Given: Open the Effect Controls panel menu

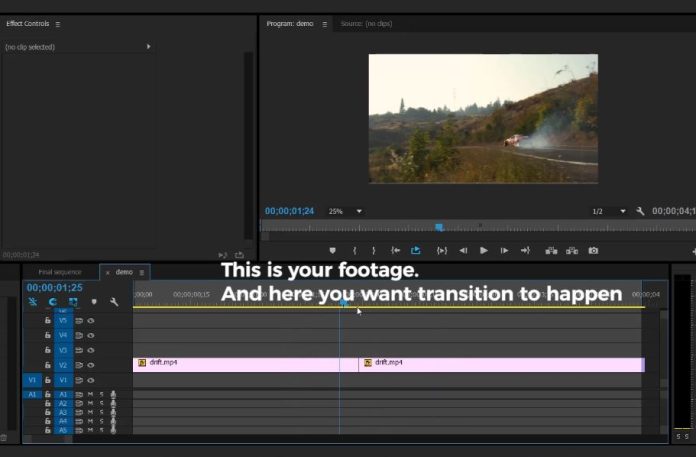Looking at the screenshot, I should (x=57, y=23).
